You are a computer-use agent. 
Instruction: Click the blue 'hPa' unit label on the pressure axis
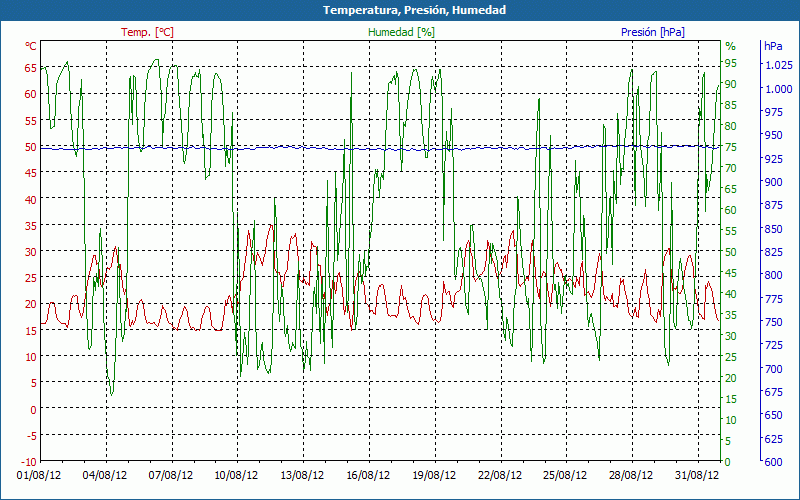click(773, 46)
